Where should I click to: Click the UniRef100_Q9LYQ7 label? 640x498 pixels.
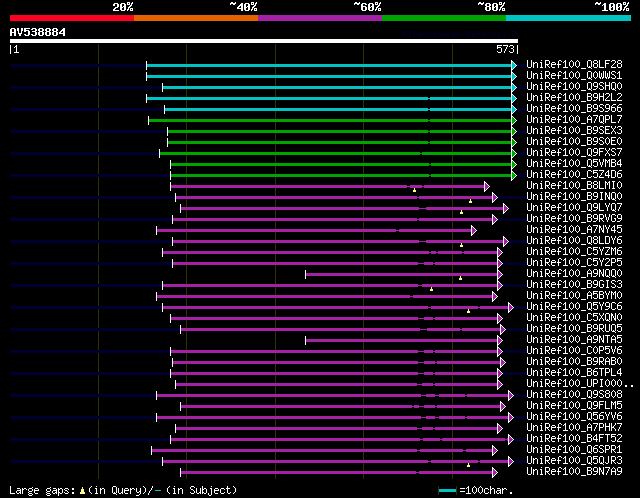tap(574, 208)
